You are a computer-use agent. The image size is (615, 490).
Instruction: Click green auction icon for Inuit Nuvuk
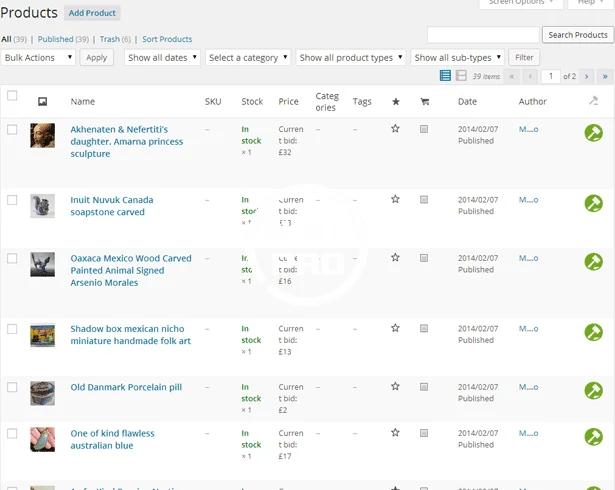point(593,204)
